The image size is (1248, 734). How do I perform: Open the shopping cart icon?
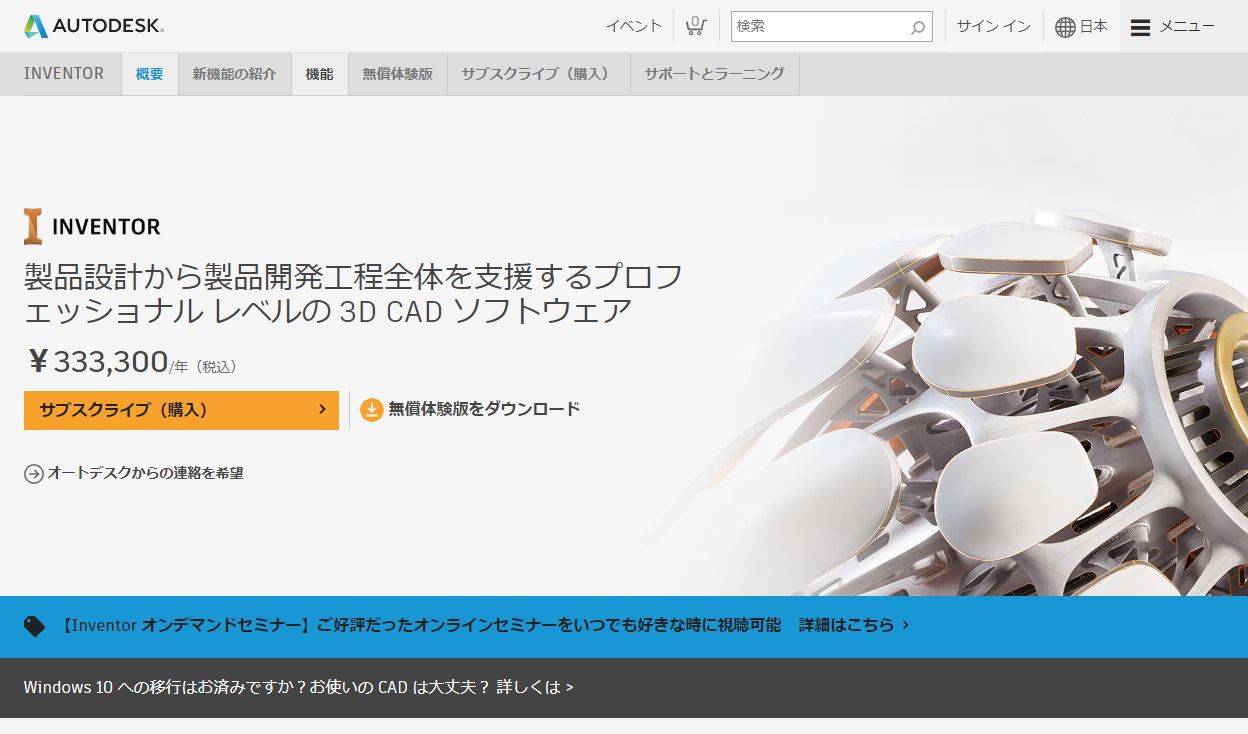click(x=695, y=26)
